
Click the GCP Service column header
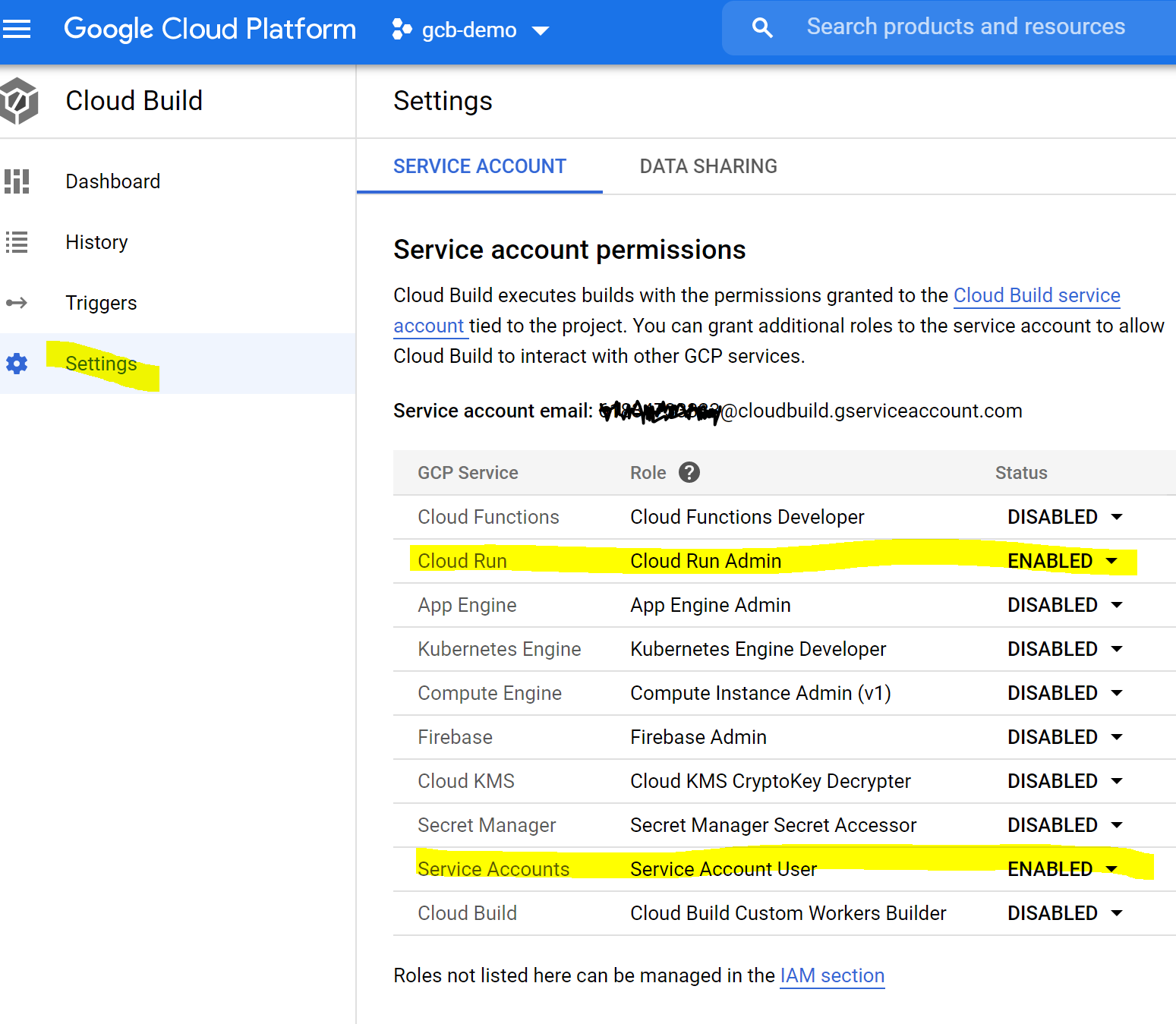click(x=468, y=473)
